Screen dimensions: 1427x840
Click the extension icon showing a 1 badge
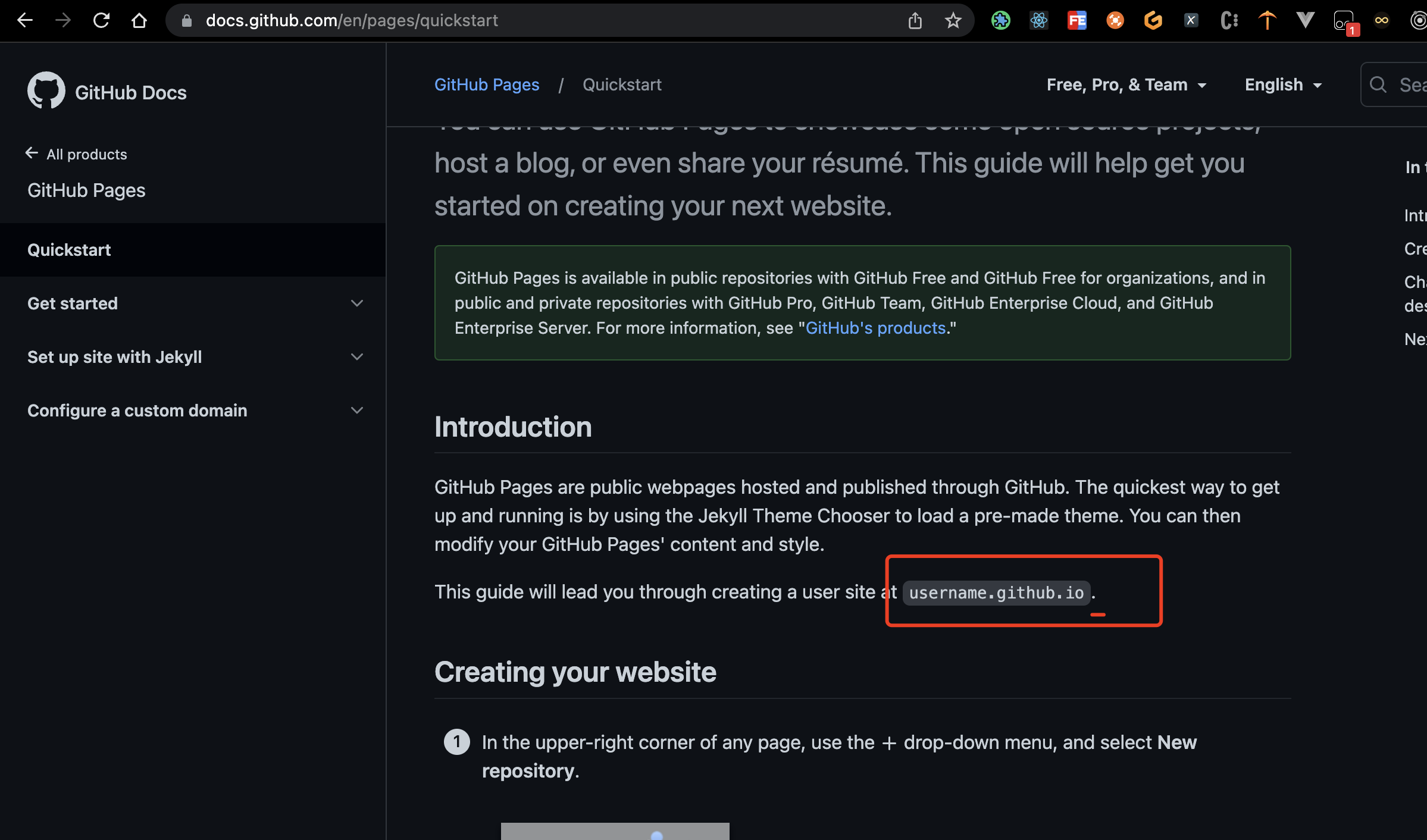[x=1344, y=20]
